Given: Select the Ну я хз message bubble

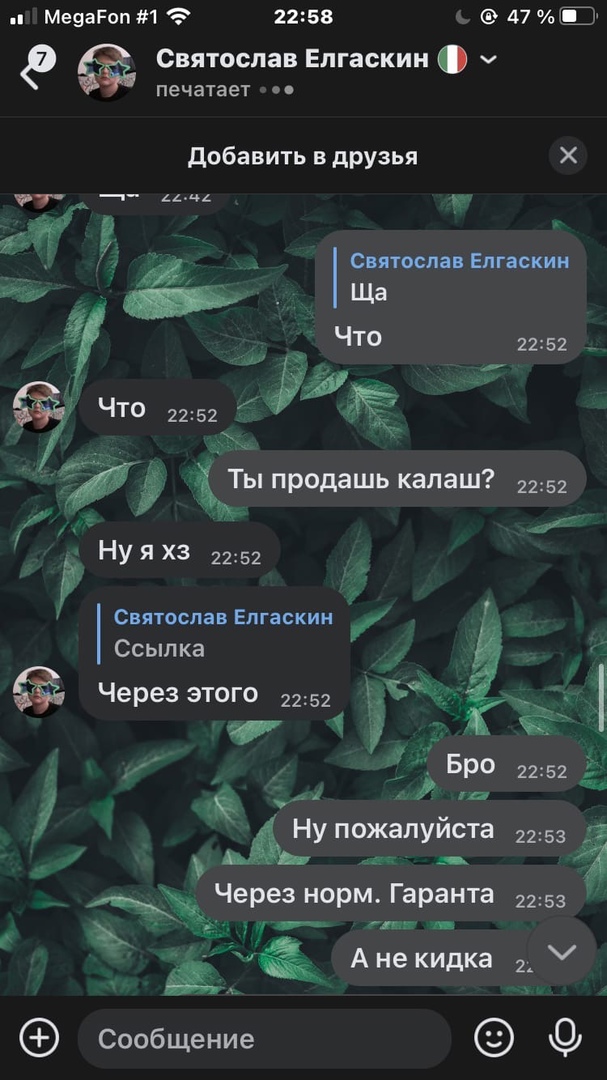Looking at the screenshot, I should (x=179, y=550).
